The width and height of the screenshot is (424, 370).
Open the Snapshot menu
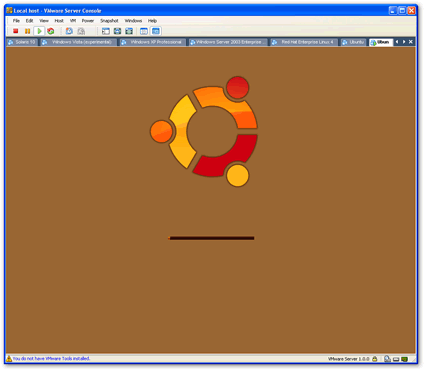tap(109, 21)
